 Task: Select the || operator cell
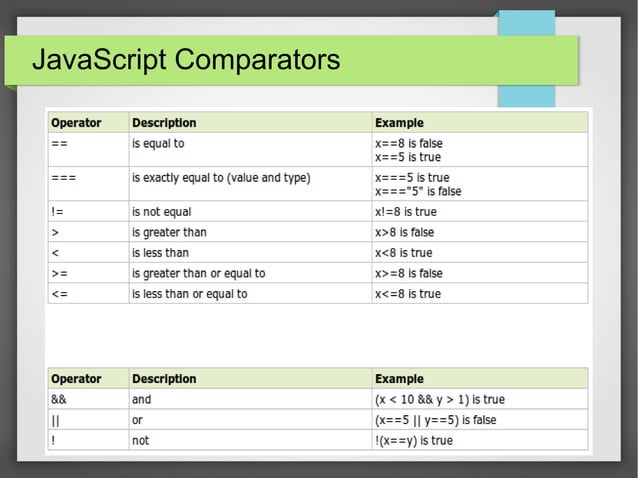tap(56, 420)
